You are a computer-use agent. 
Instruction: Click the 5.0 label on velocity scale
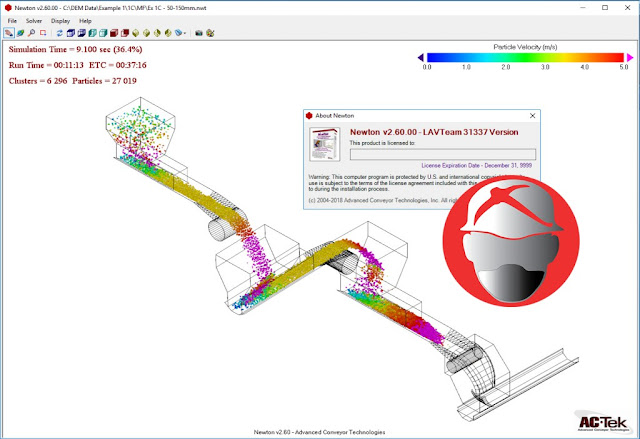click(624, 67)
